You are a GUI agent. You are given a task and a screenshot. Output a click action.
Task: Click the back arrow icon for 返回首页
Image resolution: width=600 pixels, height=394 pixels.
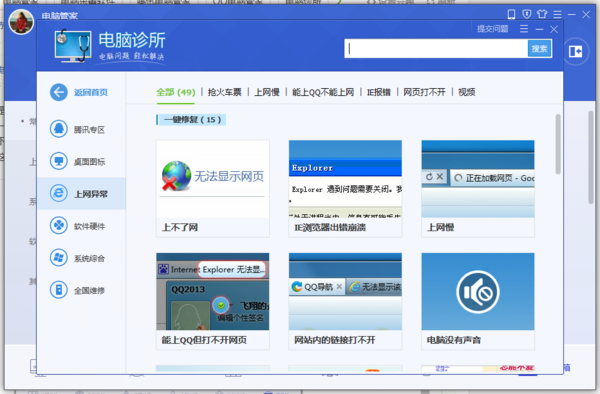click(x=59, y=92)
